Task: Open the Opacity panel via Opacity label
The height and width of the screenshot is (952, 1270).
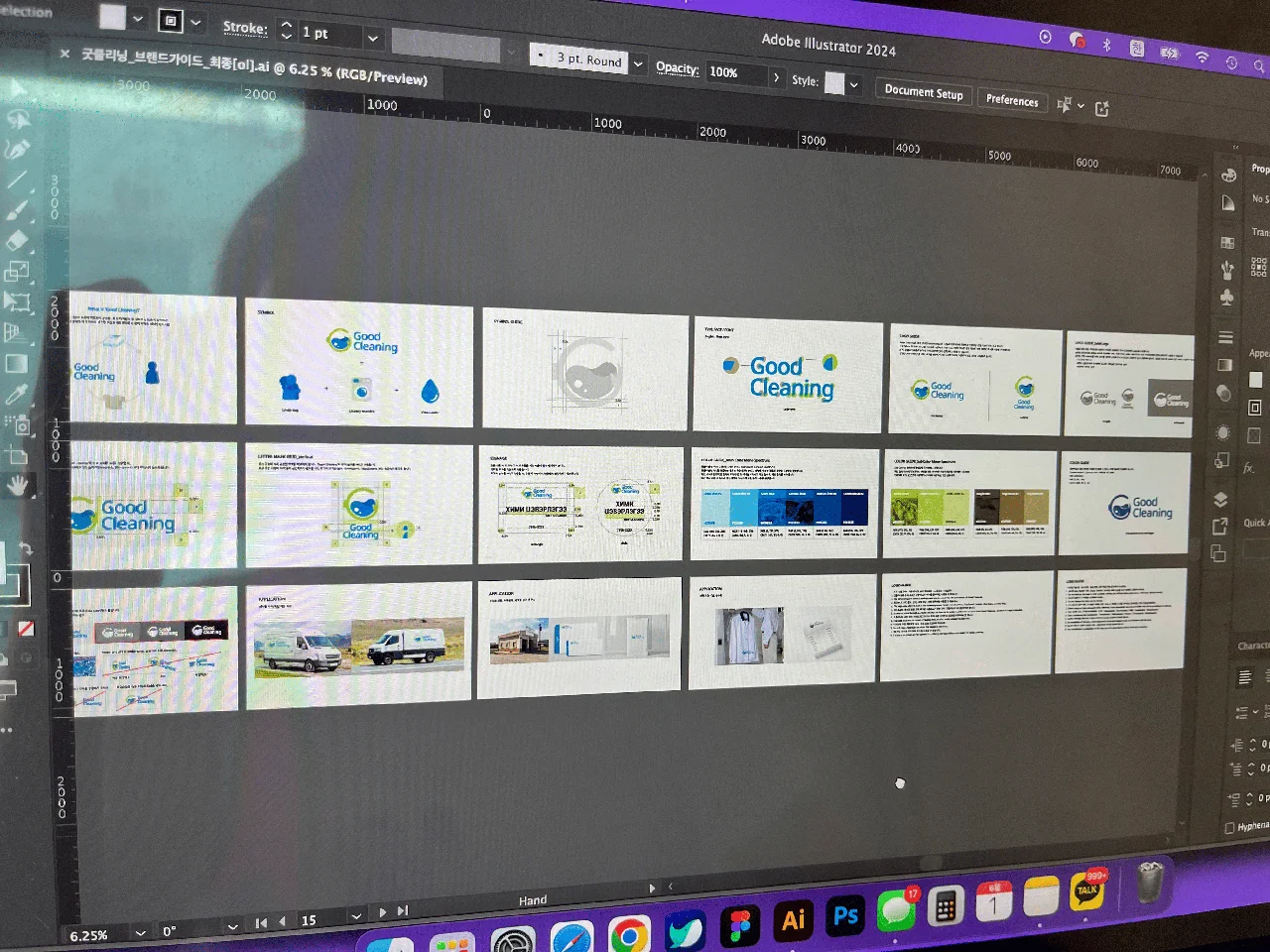Action: (678, 68)
